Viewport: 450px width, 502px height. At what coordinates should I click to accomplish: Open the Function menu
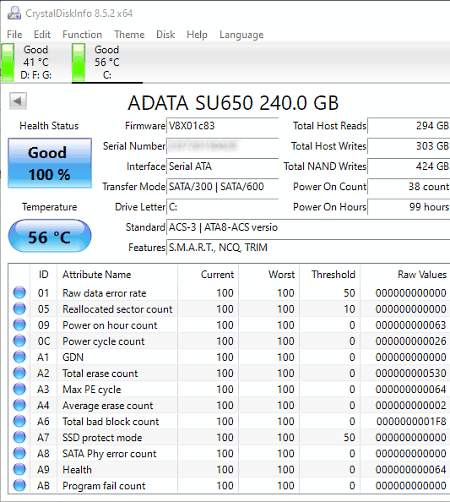pos(82,34)
